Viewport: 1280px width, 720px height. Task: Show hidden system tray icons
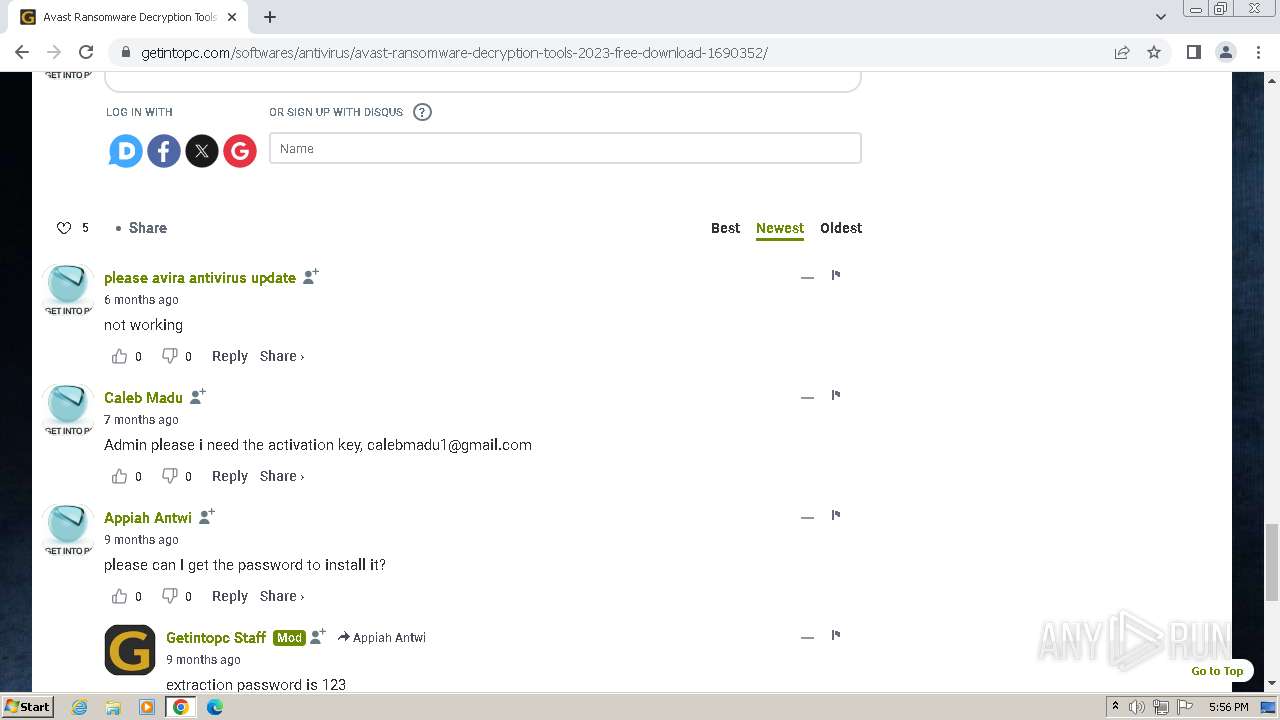tap(1115, 707)
